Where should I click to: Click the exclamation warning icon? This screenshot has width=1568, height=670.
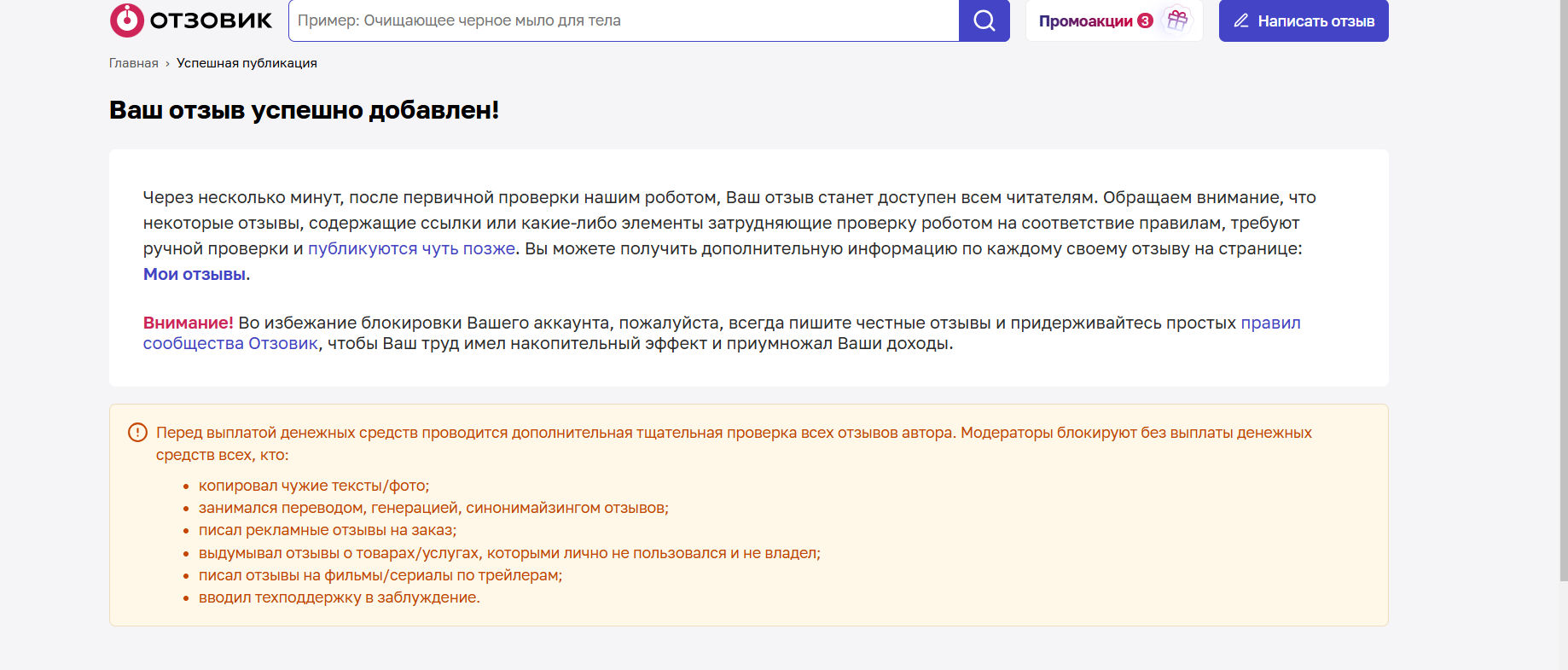(137, 433)
